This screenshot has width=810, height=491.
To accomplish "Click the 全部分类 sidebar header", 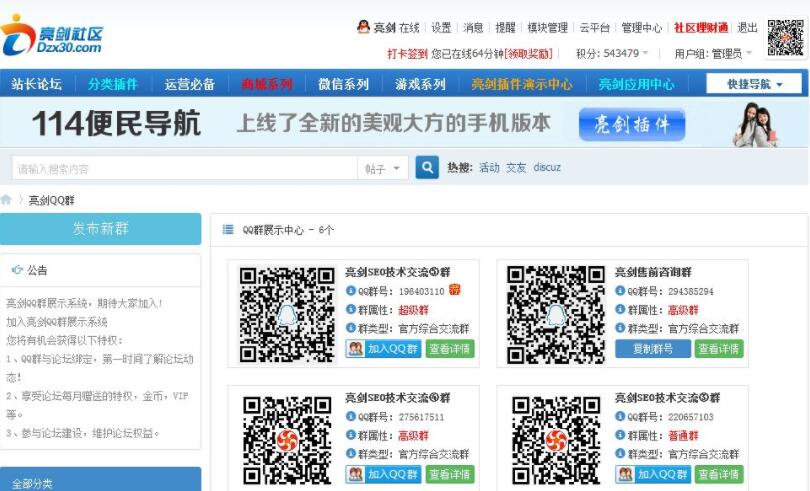I will tap(100, 479).
